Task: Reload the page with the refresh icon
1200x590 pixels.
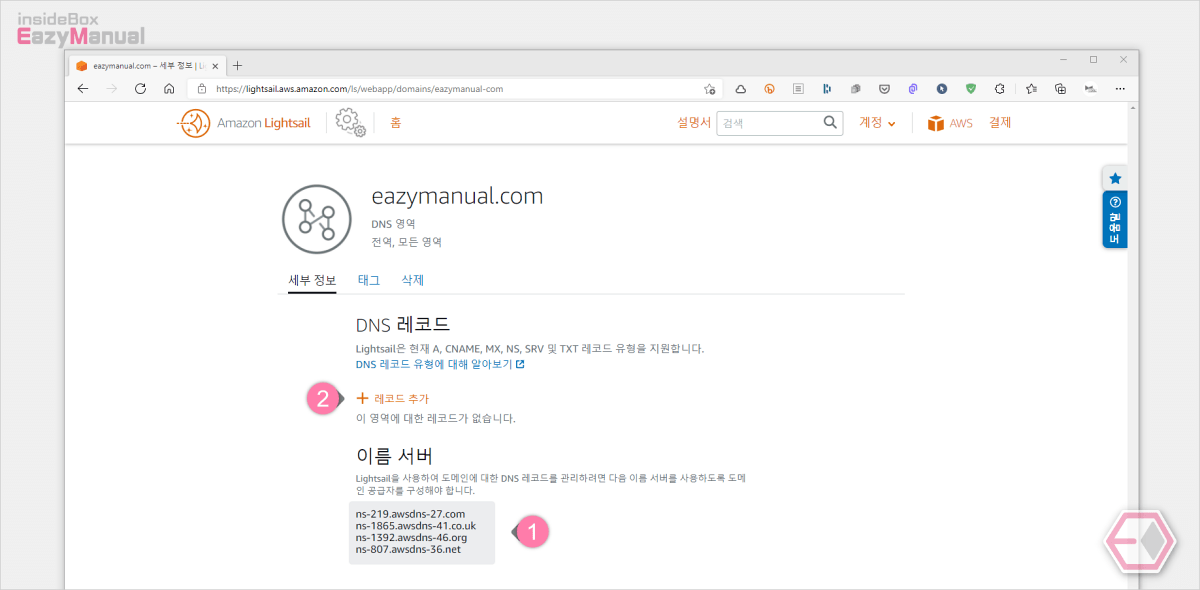Action: point(141,88)
